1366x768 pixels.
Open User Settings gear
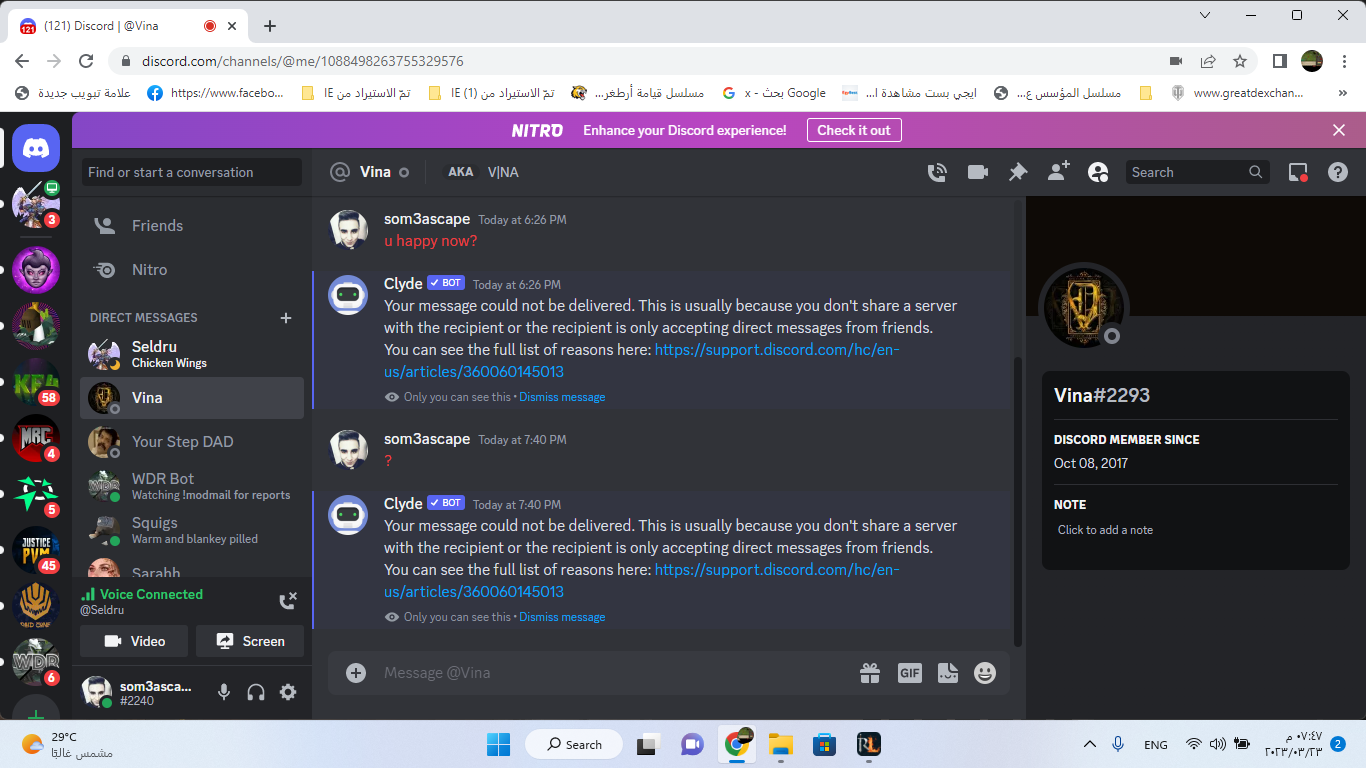[288, 692]
